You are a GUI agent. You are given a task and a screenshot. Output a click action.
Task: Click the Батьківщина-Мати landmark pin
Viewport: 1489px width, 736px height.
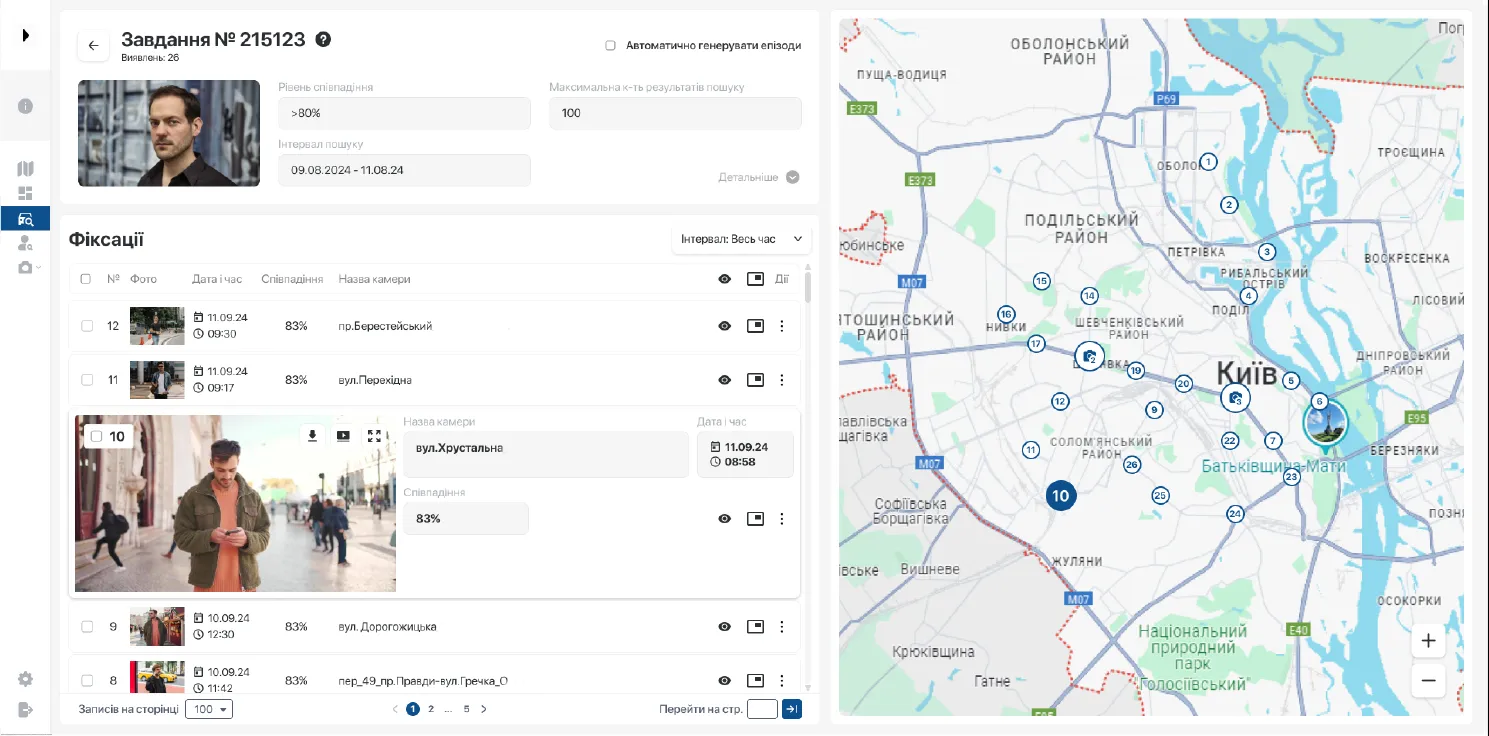pos(1325,424)
